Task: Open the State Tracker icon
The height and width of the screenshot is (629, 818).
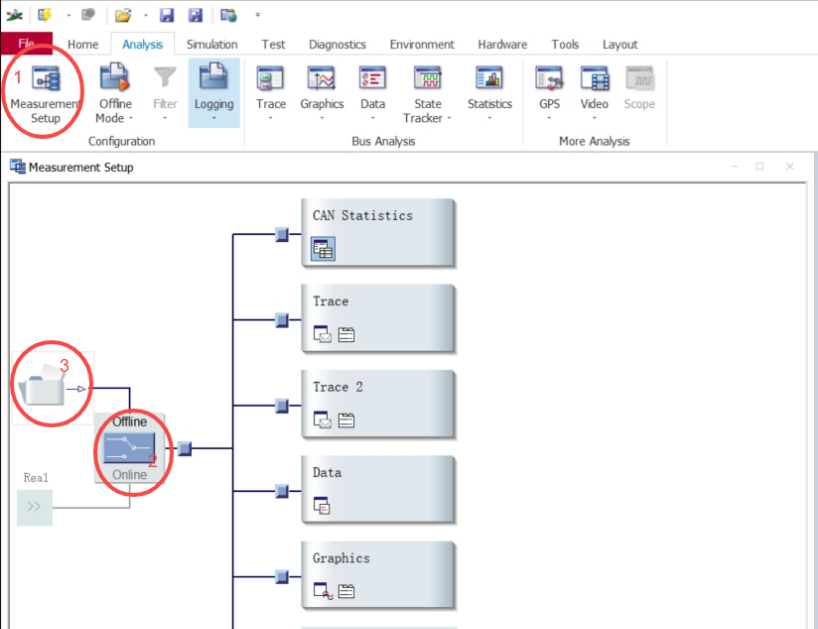Action: click(428, 79)
